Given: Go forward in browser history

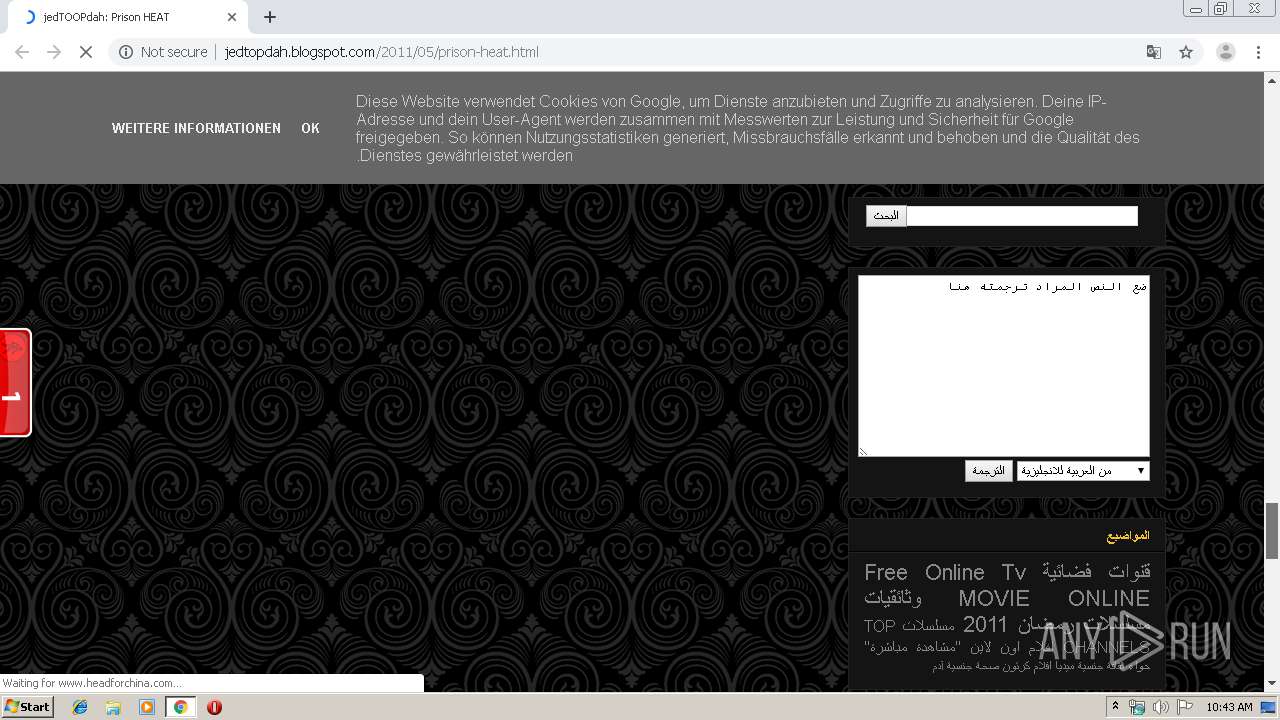Looking at the screenshot, I should pos(54,52).
